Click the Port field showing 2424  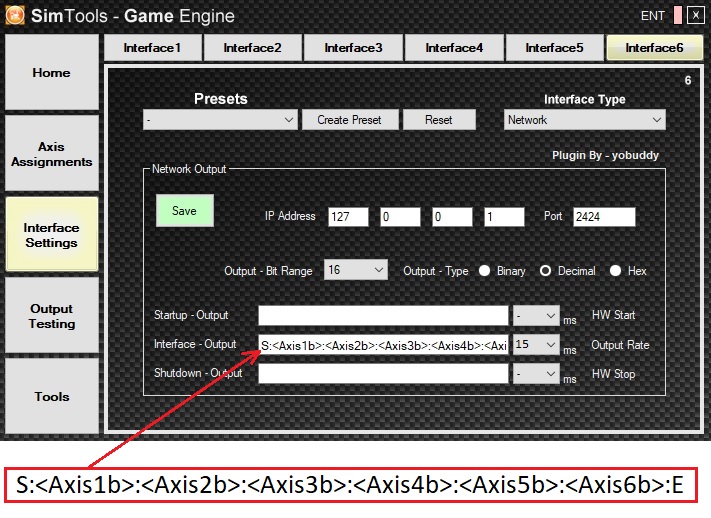tap(604, 217)
